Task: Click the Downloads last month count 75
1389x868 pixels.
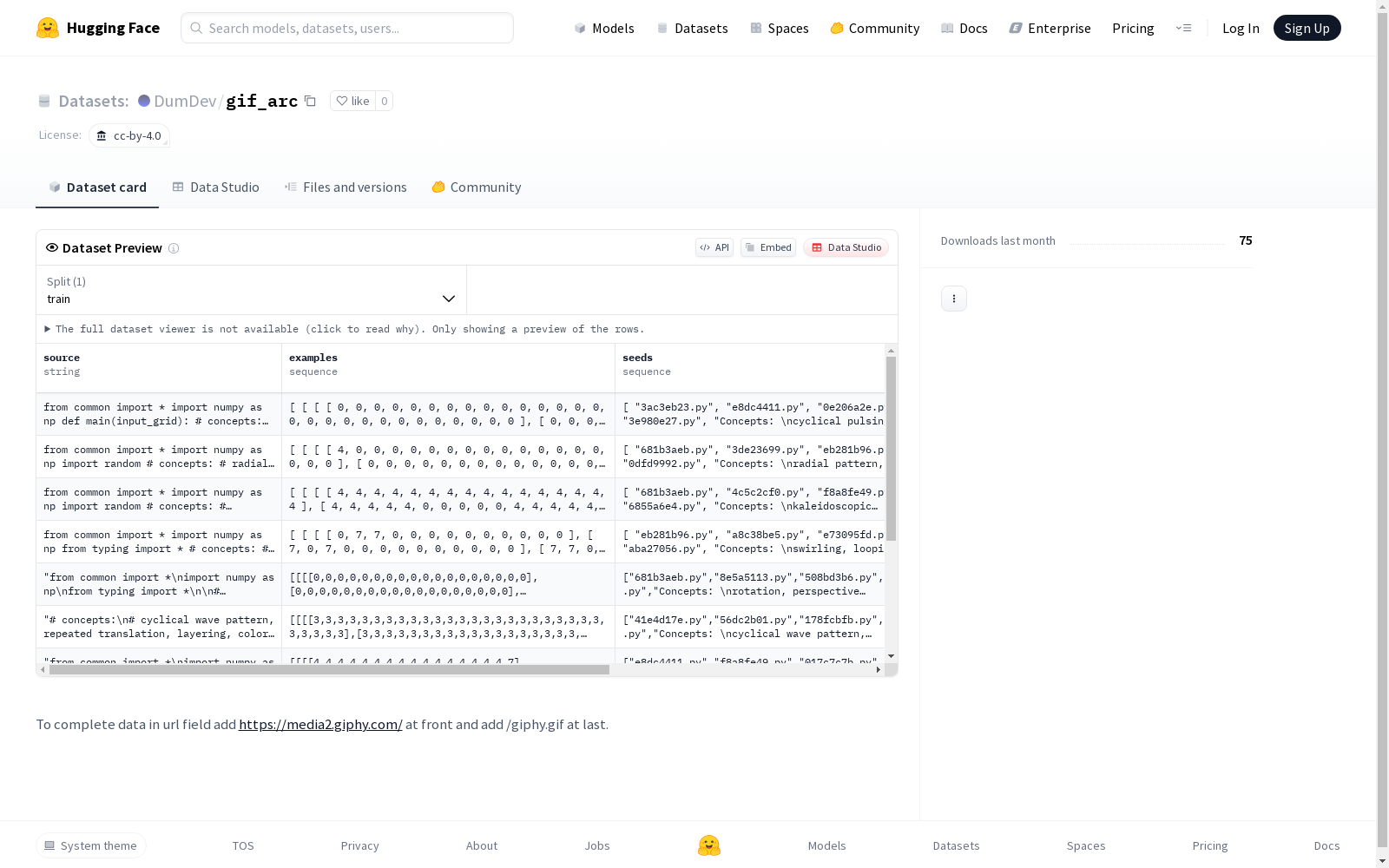Action: pos(1246,240)
